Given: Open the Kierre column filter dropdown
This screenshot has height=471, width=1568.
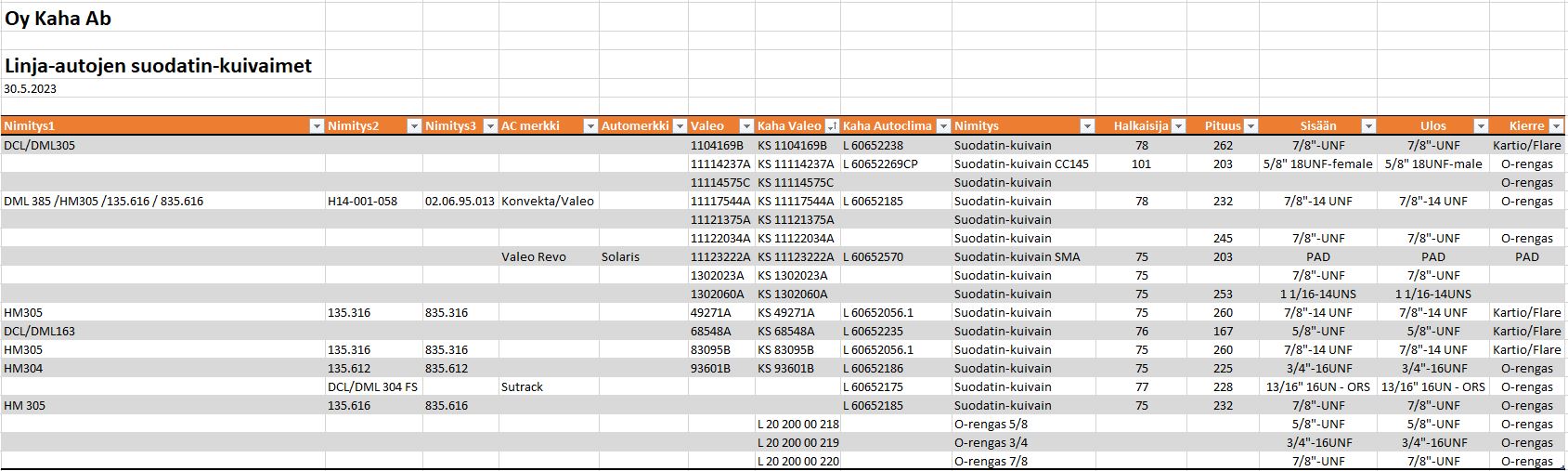Looking at the screenshot, I should tap(1555, 126).
